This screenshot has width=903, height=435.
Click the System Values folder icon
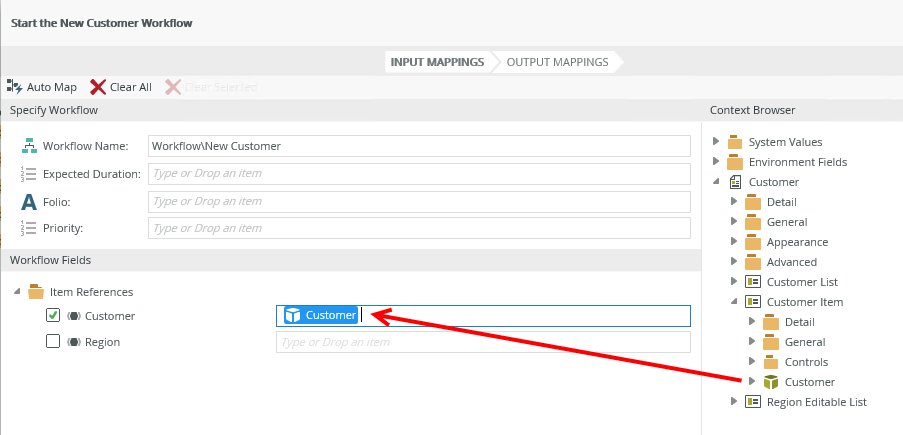click(735, 142)
